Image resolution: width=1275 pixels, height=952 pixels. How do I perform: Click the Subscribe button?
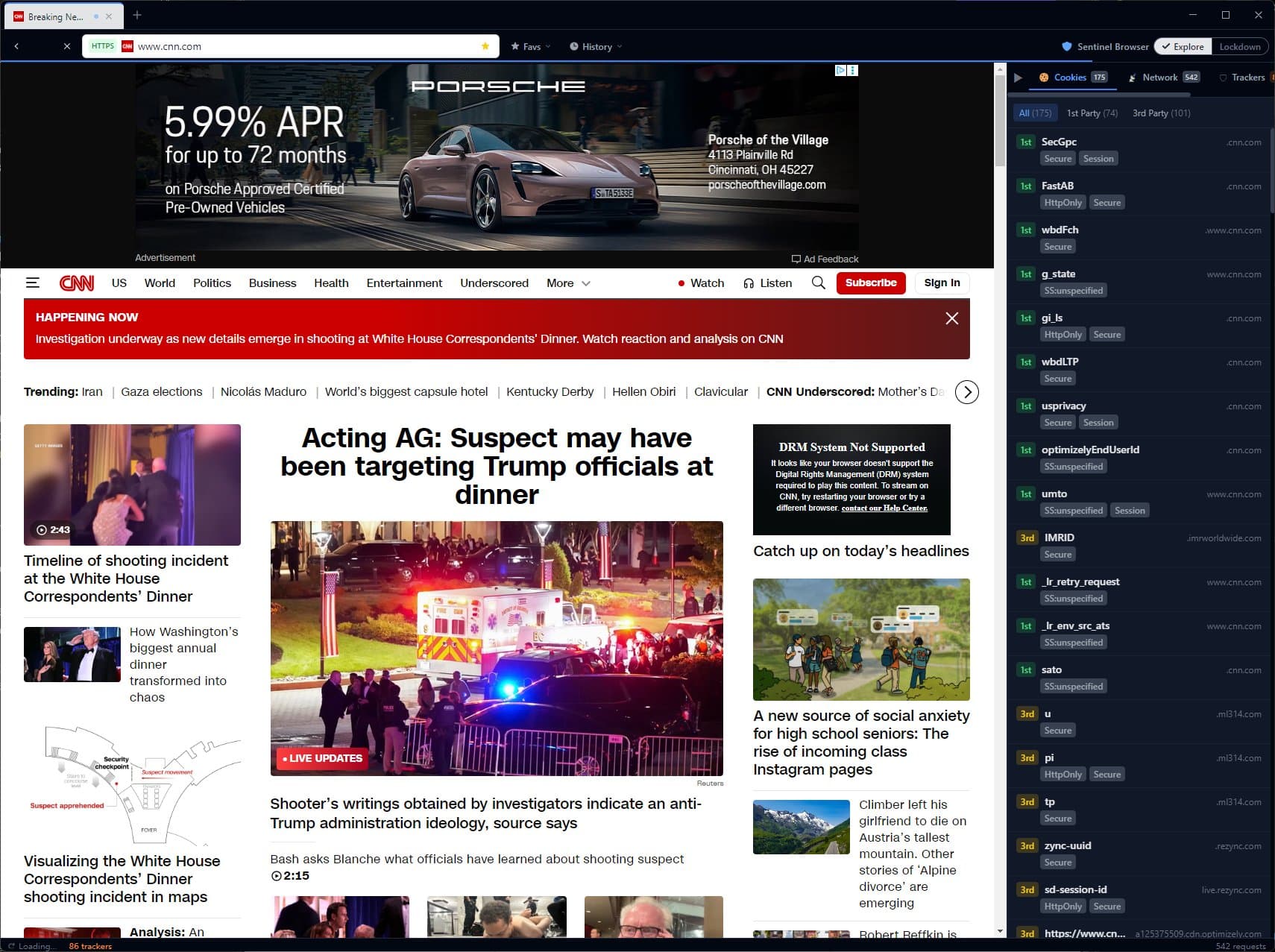(871, 283)
